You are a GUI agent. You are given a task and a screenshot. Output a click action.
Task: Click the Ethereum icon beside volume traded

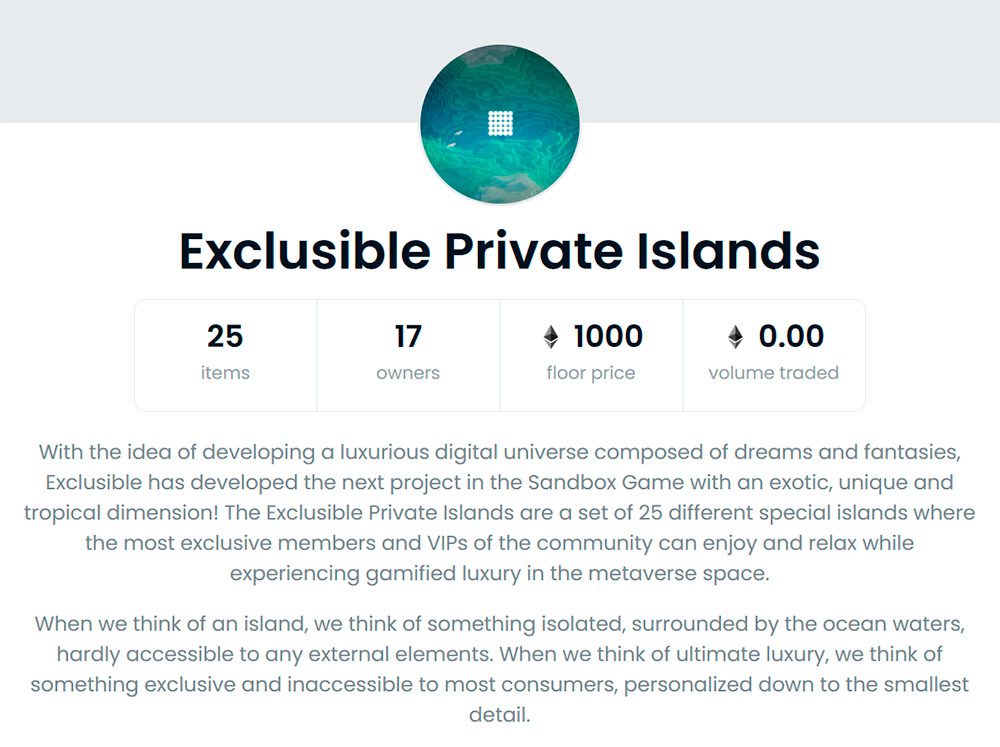tap(735, 337)
